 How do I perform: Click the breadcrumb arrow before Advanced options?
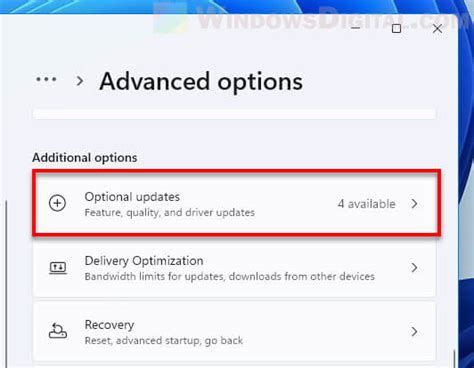pyautogui.click(x=80, y=81)
